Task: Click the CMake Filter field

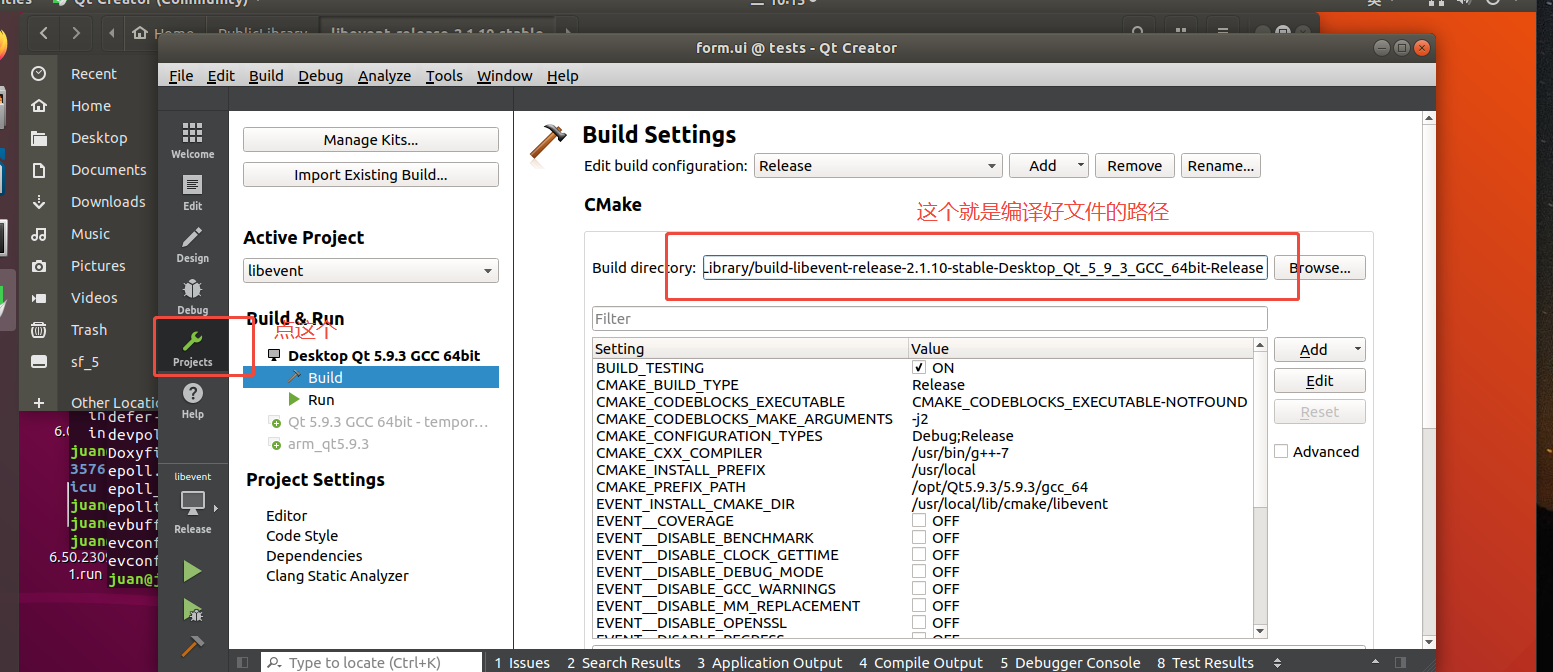Action: tap(929, 319)
